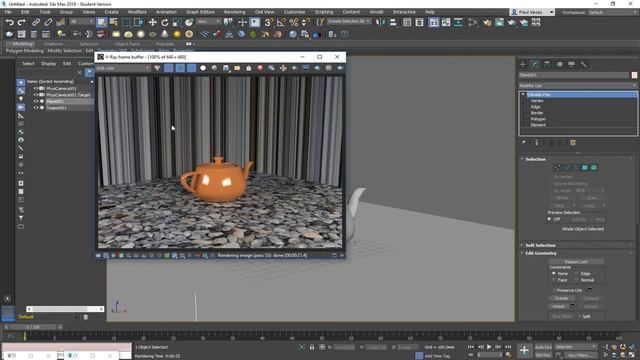The height and width of the screenshot is (360, 640).
Task: Enable Vertex sub-object selection icon
Action: click(557, 168)
